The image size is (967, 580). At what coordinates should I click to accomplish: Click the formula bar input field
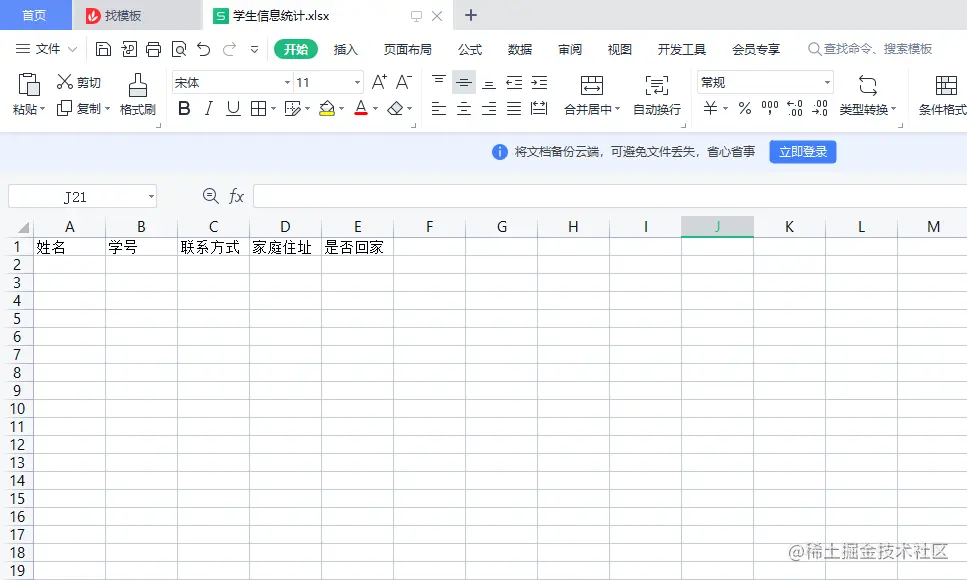point(609,196)
